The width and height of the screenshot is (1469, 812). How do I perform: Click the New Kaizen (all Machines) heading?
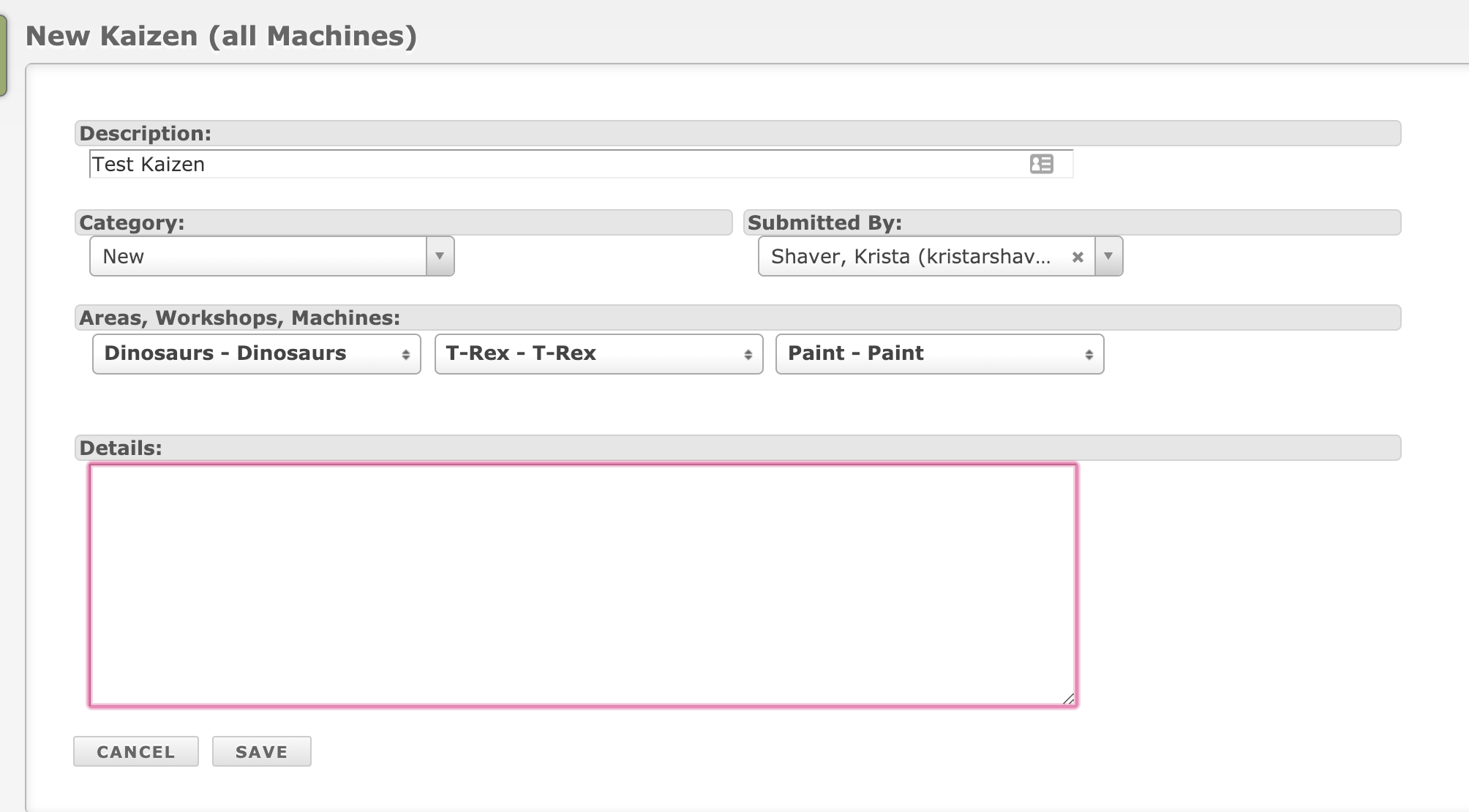tap(221, 36)
